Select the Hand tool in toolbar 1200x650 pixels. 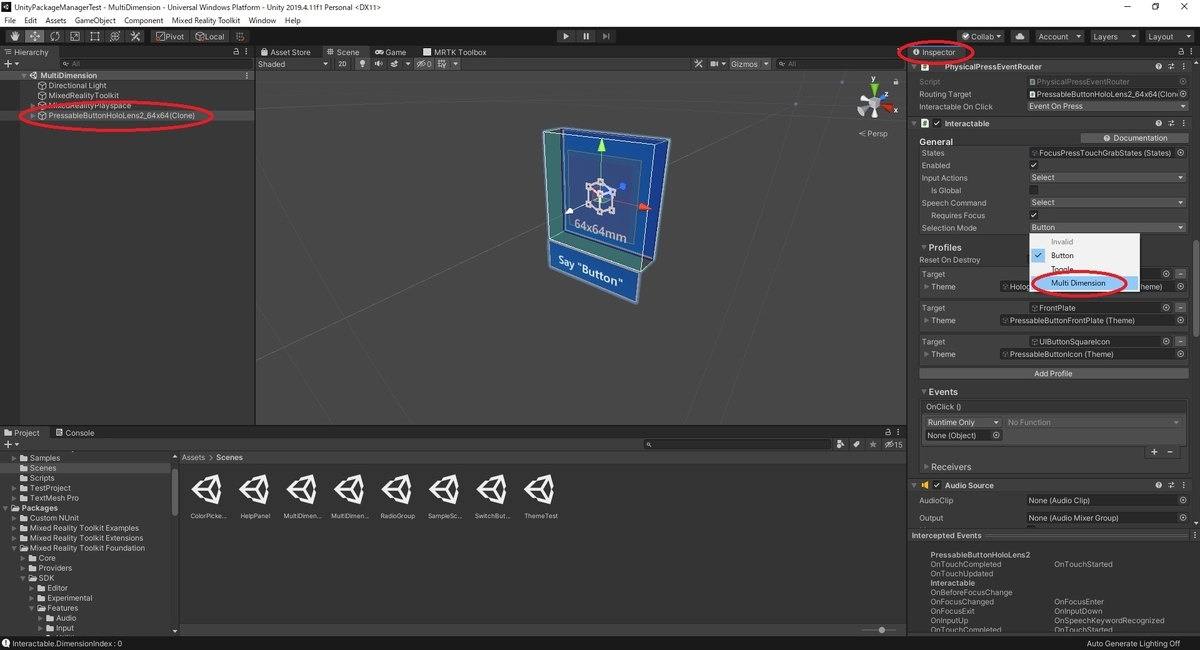click(15, 37)
